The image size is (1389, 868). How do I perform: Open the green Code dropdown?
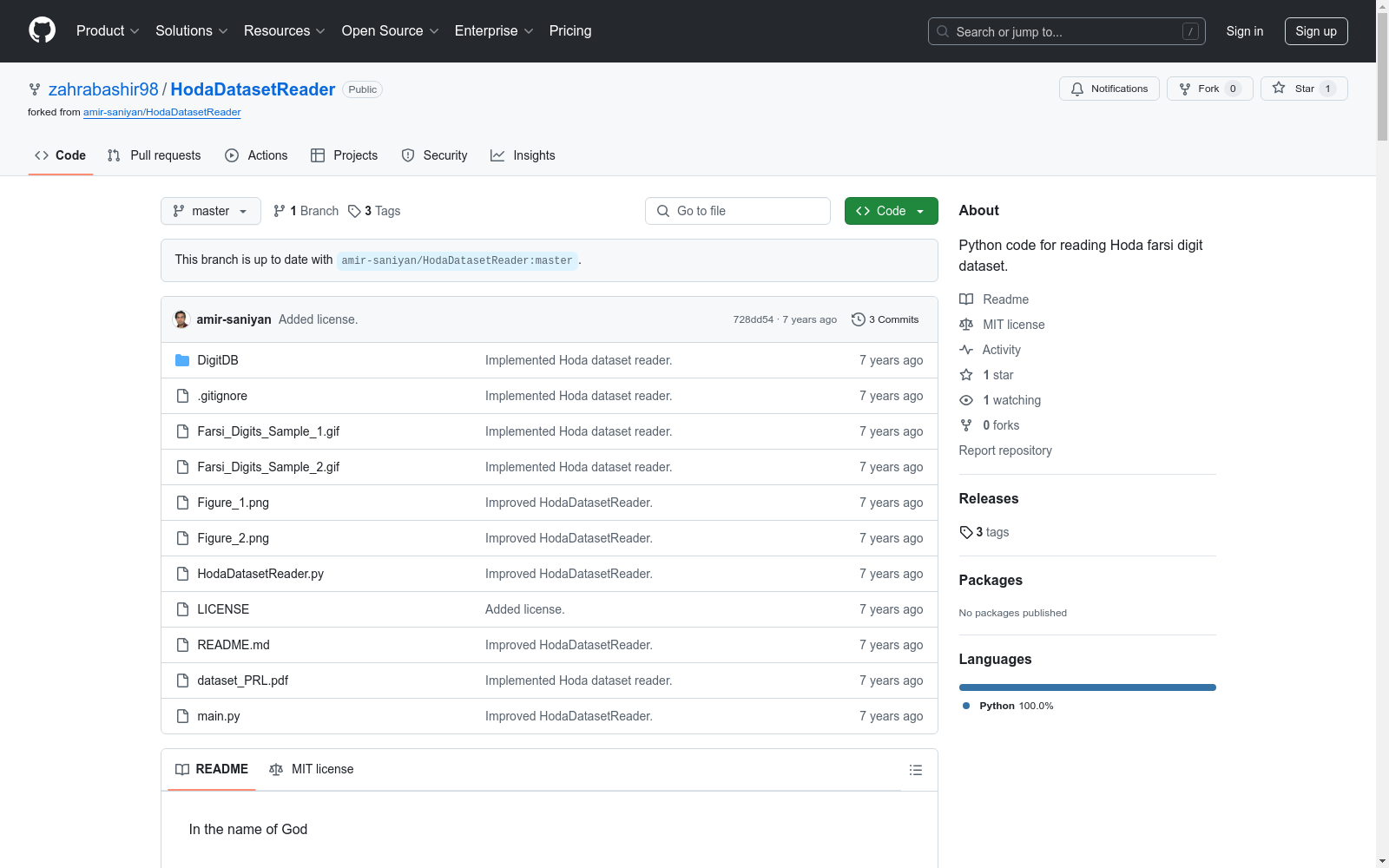pos(892,211)
